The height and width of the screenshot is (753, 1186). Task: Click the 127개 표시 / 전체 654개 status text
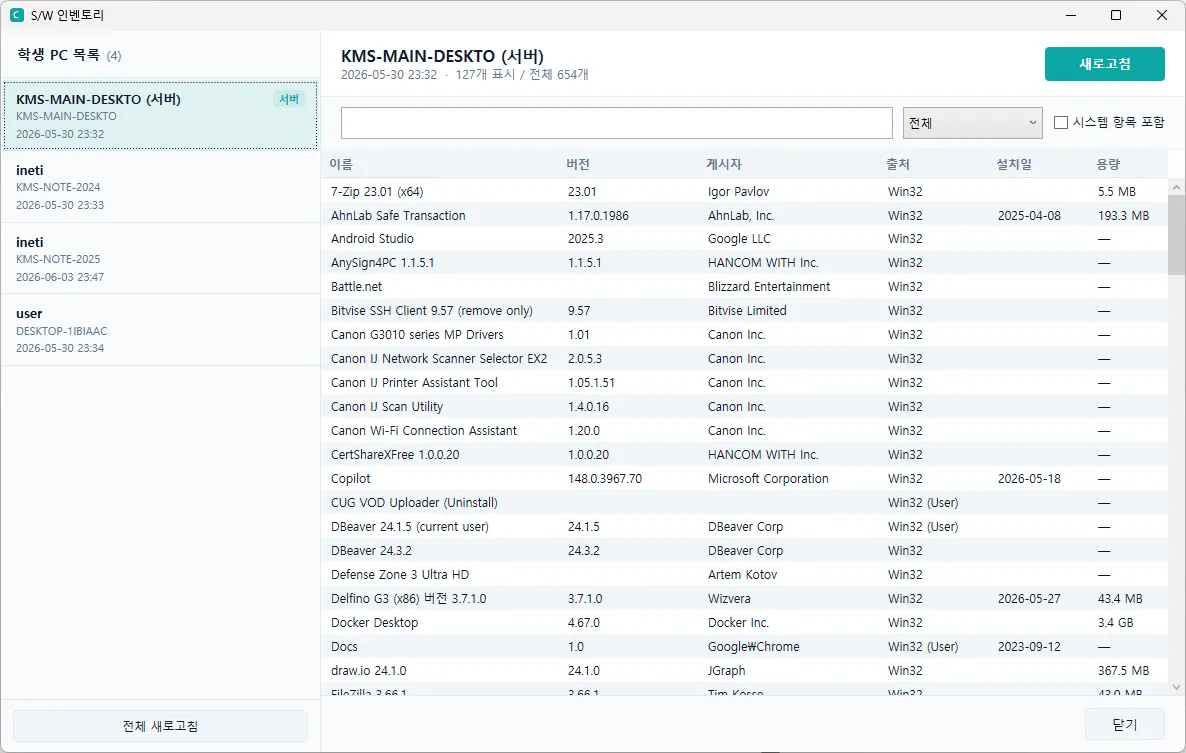point(522,75)
